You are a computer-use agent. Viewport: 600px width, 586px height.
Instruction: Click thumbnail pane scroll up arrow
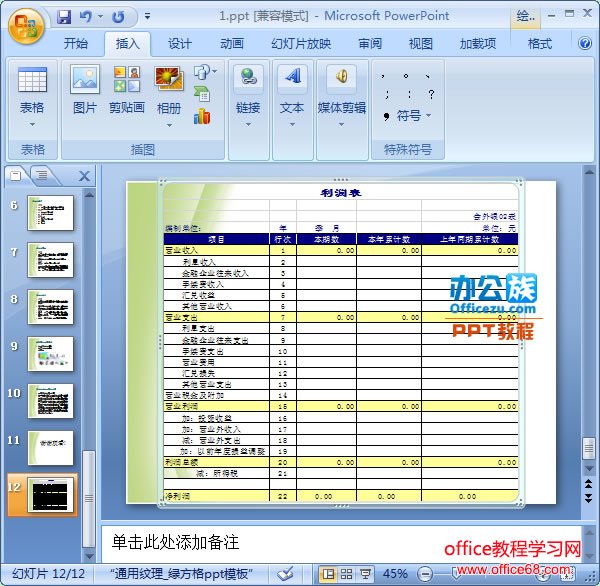tap(89, 195)
